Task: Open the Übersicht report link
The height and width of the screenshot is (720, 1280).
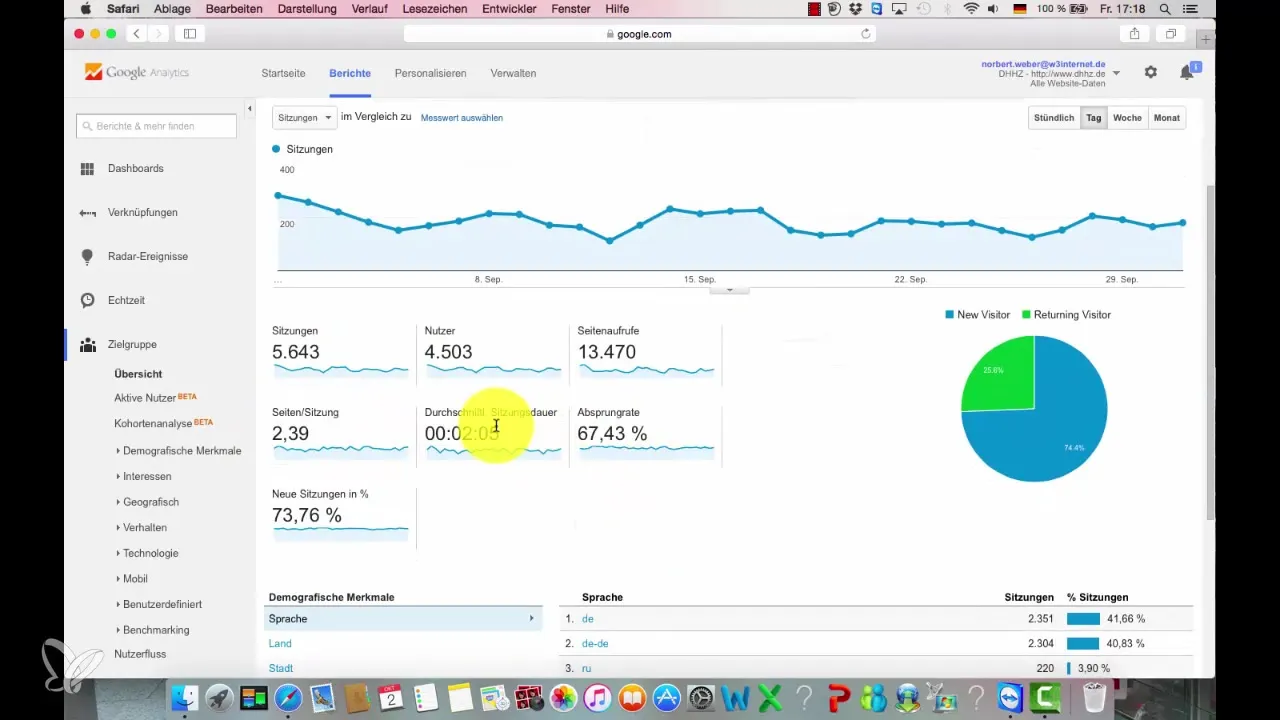Action: [x=138, y=374]
